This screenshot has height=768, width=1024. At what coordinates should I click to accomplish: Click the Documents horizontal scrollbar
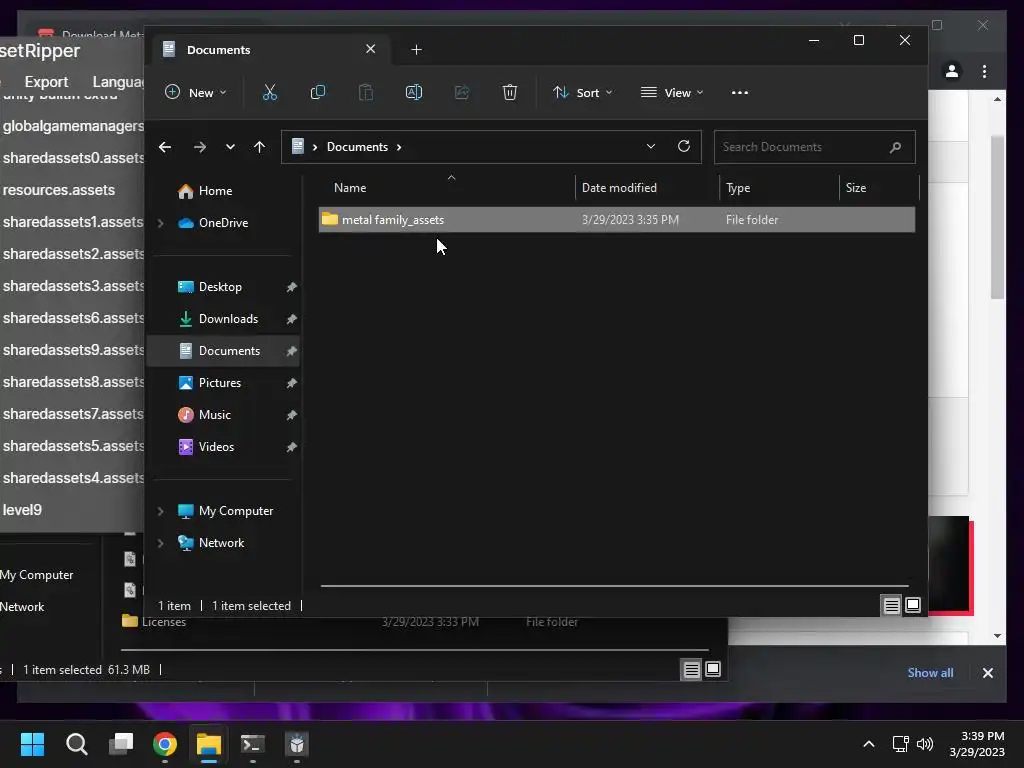point(614,586)
